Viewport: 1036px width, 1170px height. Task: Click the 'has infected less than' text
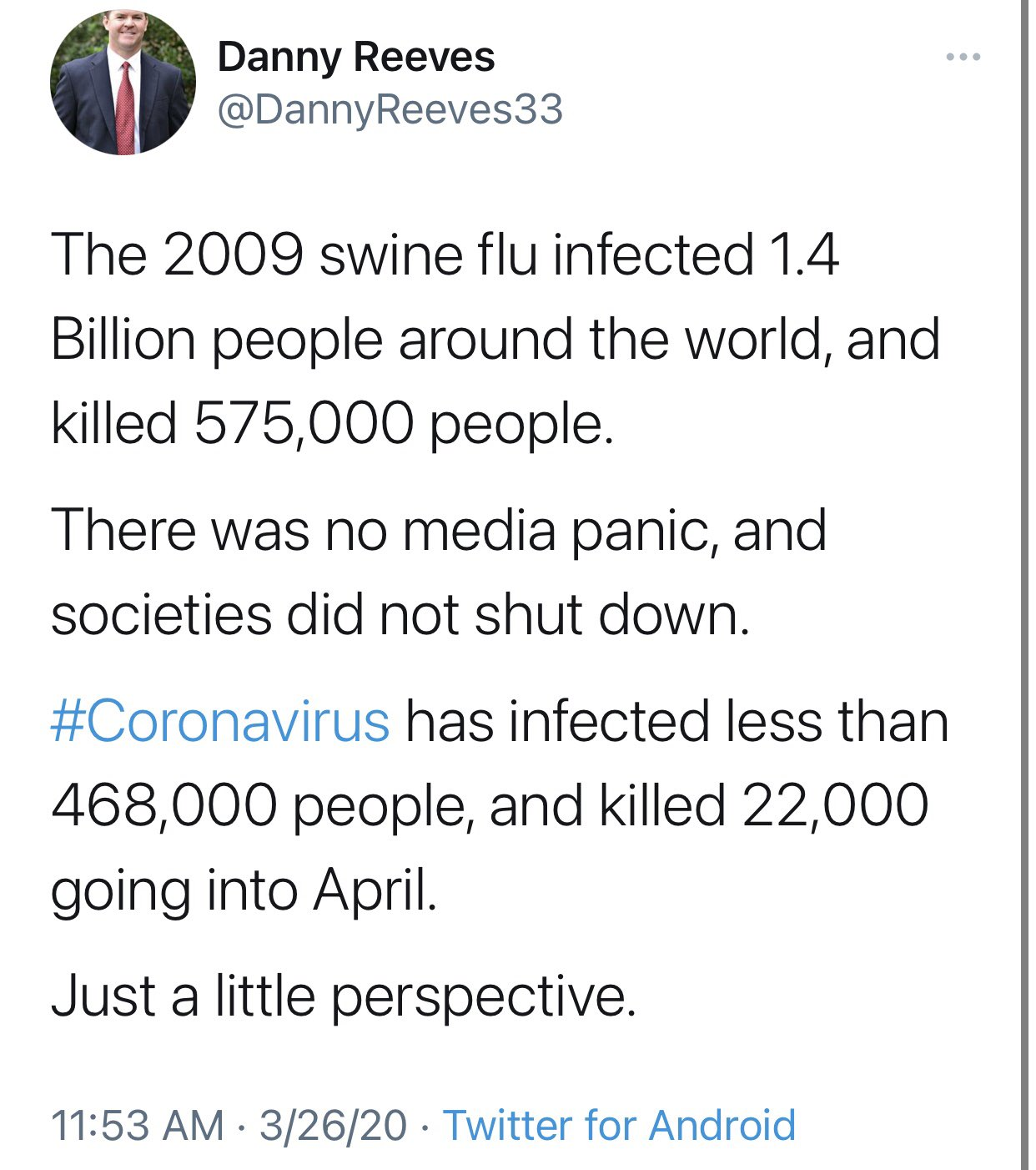click(676, 721)
